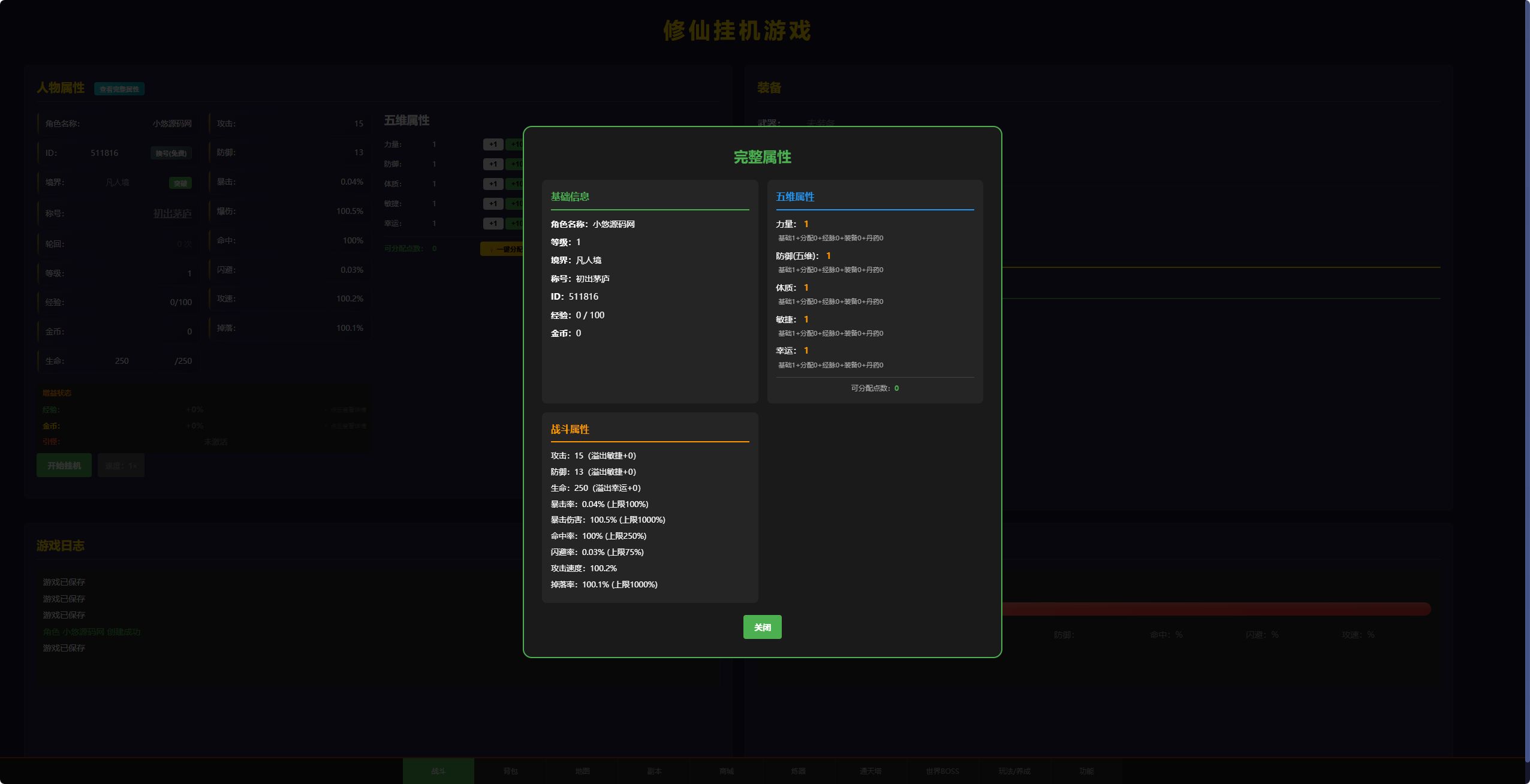The image size is (1530, 784).
Task: Go to the 商城 tab
Action: 726,771
